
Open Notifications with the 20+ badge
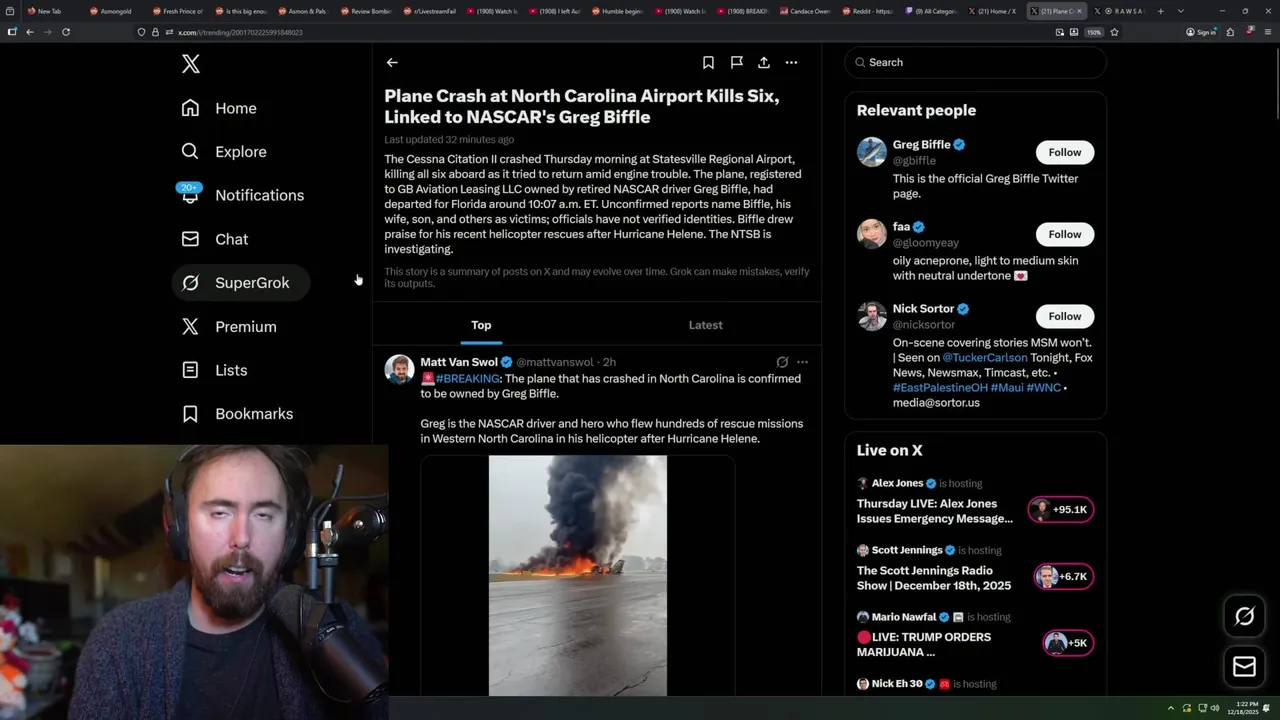coord(242,195)
